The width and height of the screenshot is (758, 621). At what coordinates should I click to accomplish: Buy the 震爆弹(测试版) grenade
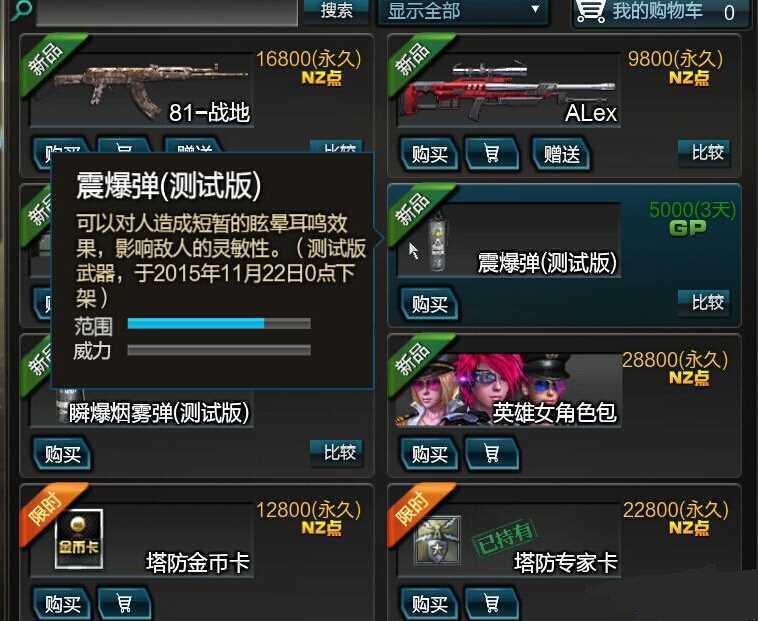click(429, 304)
